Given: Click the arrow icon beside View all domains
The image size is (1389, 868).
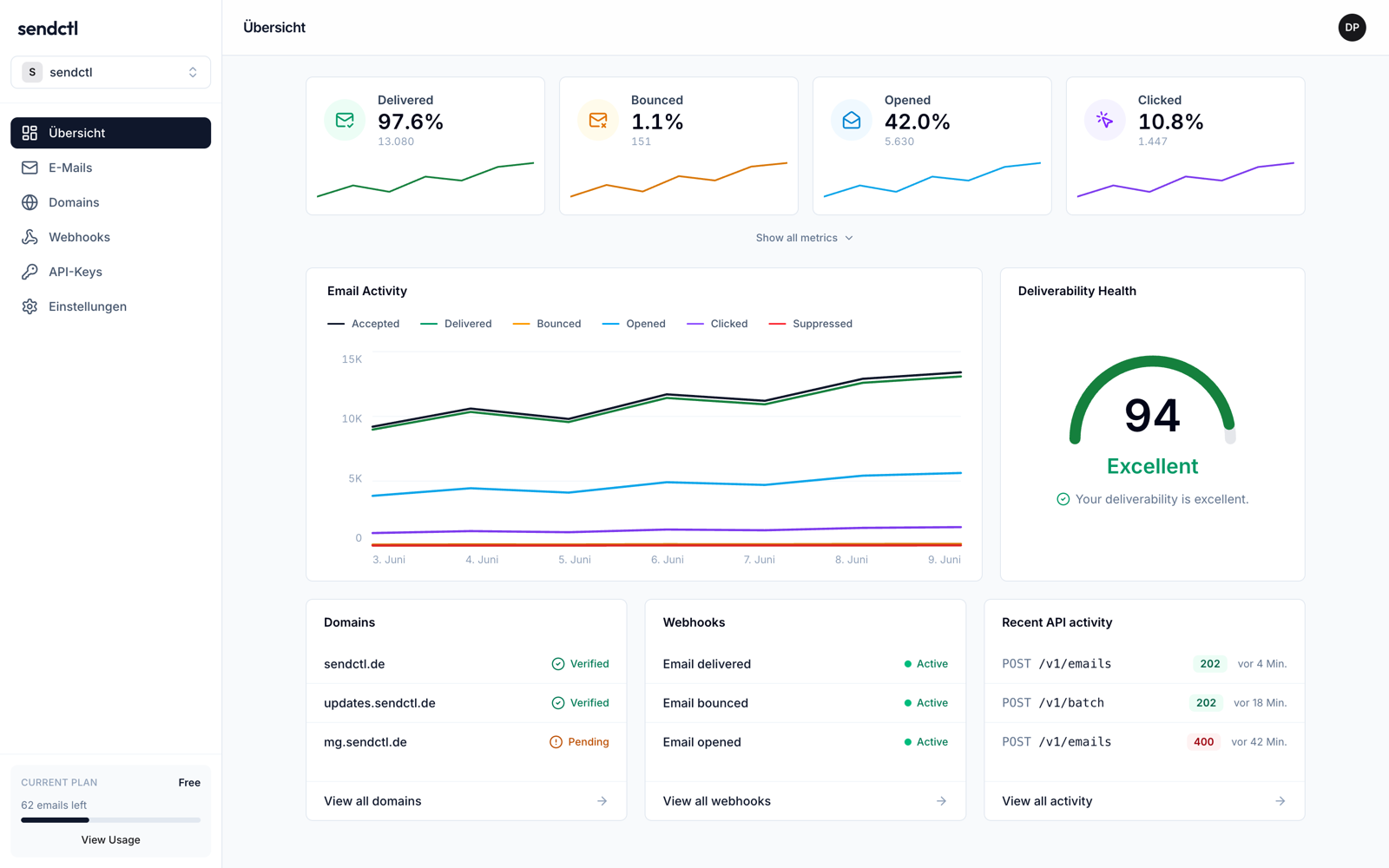Looking at the screenshot, I should click(x=602, y=801).
